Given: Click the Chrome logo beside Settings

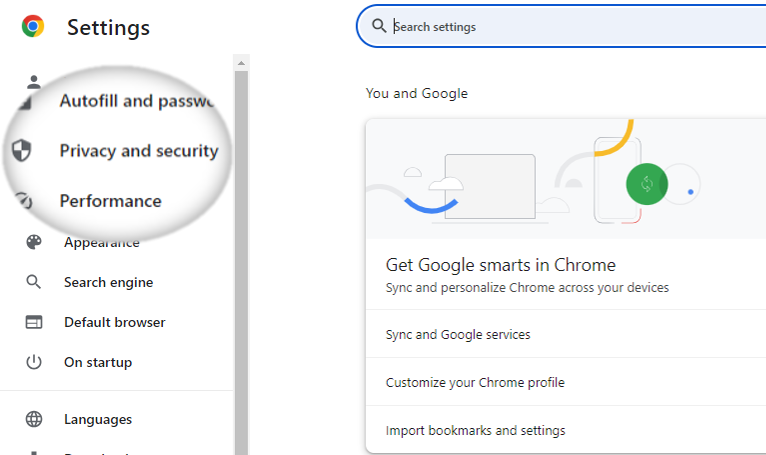Looking at the screenshot, I should click(33, 26).
